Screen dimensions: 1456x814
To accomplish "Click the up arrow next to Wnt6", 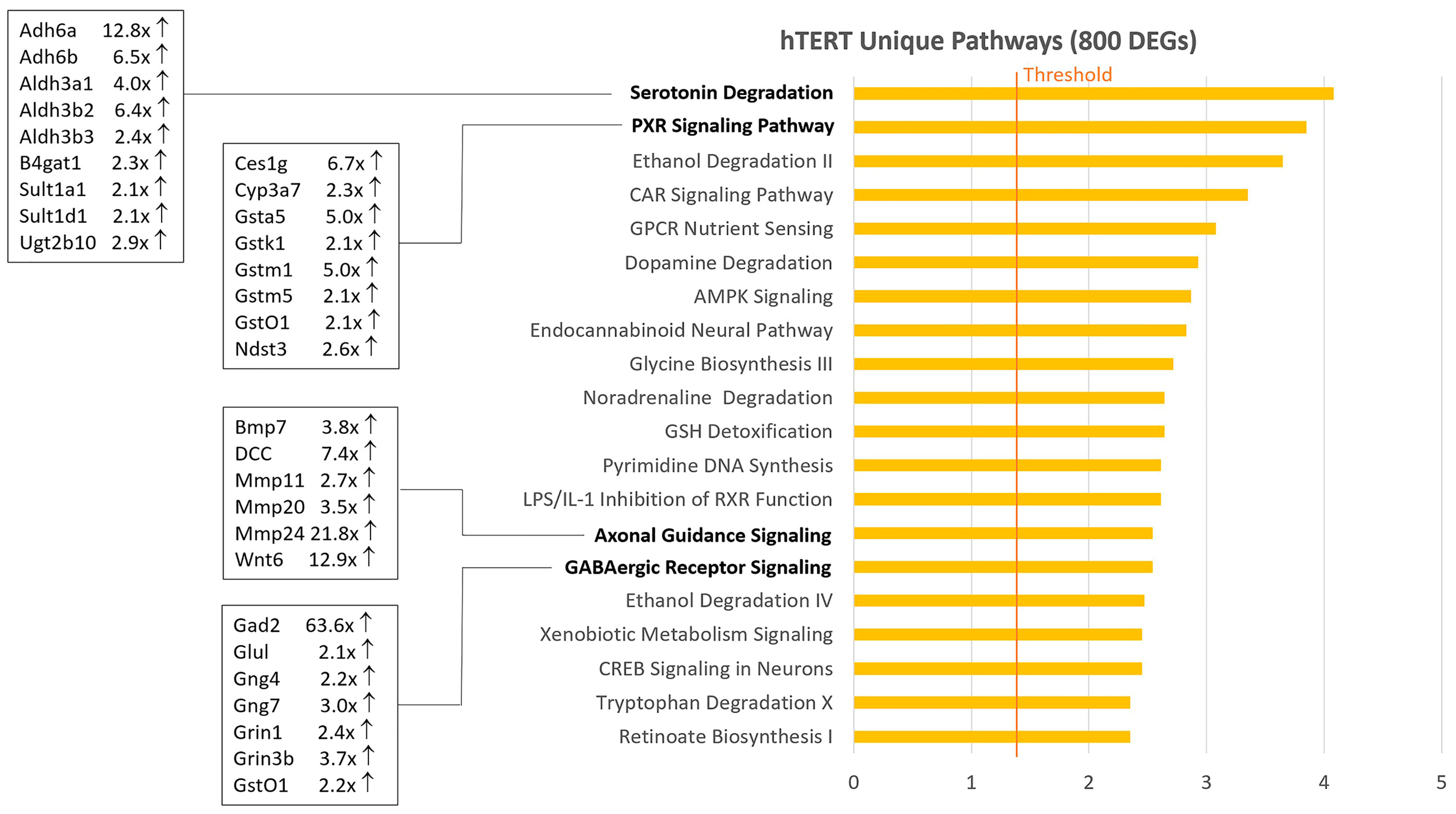I will pos(369,556).
